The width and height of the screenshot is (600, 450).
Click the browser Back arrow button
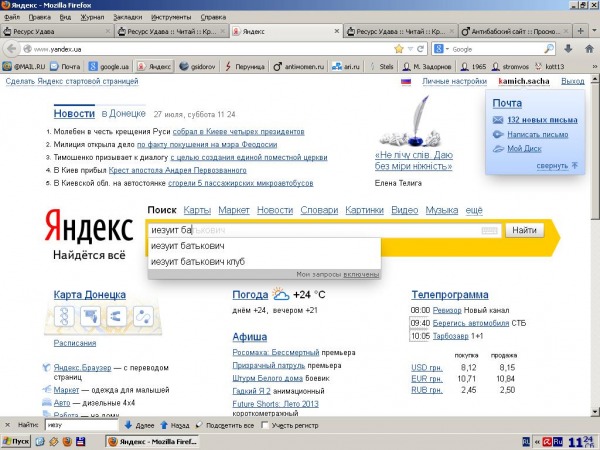(x=11, y=49)
